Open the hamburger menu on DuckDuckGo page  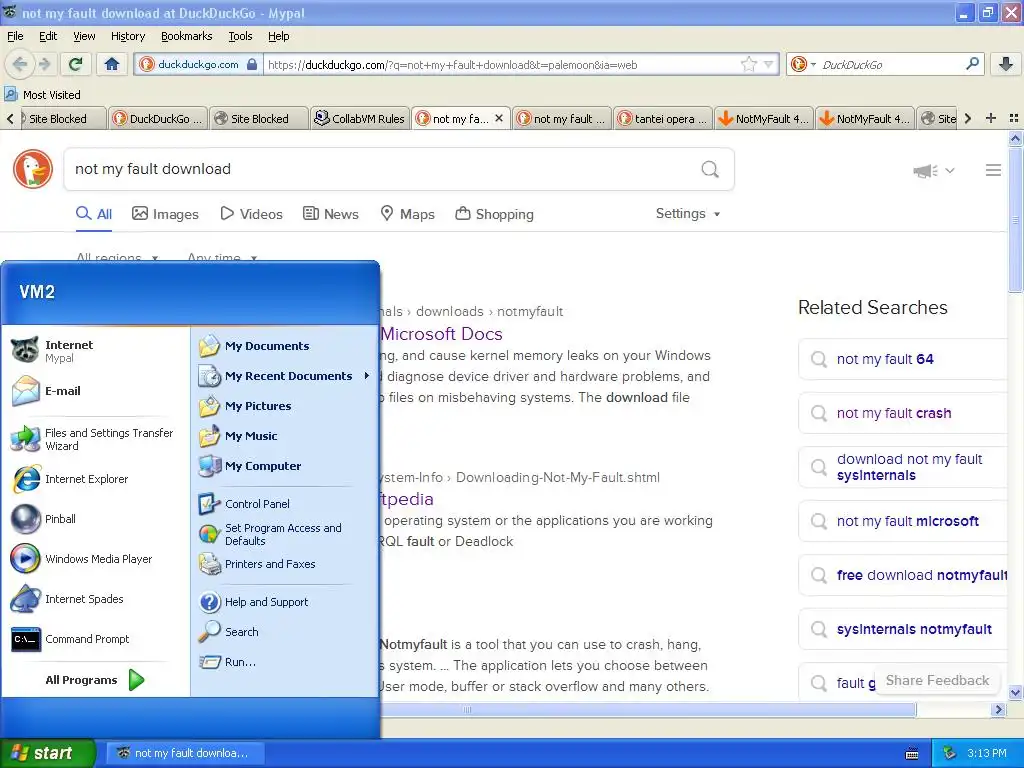(993, 170)
